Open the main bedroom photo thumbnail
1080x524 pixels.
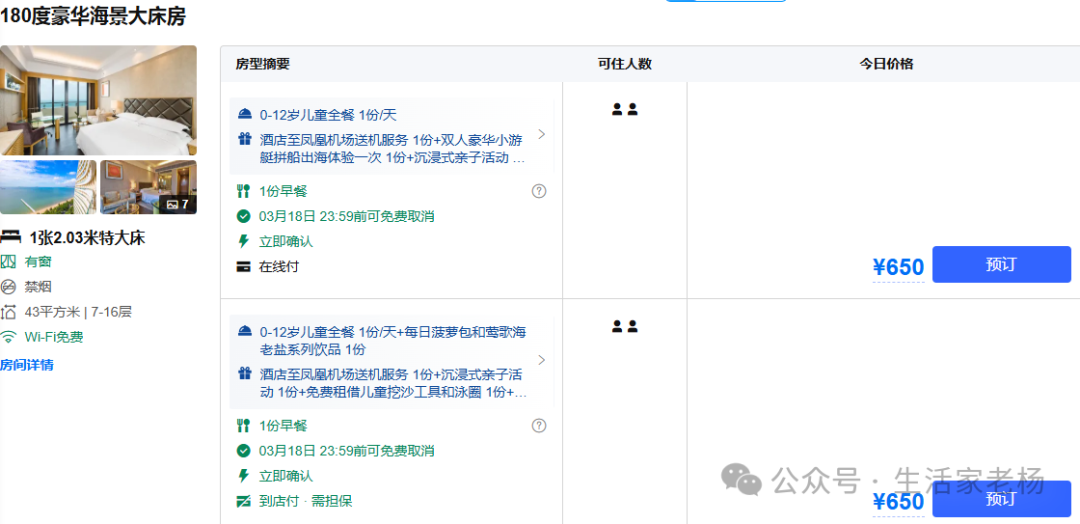[98, 101]
